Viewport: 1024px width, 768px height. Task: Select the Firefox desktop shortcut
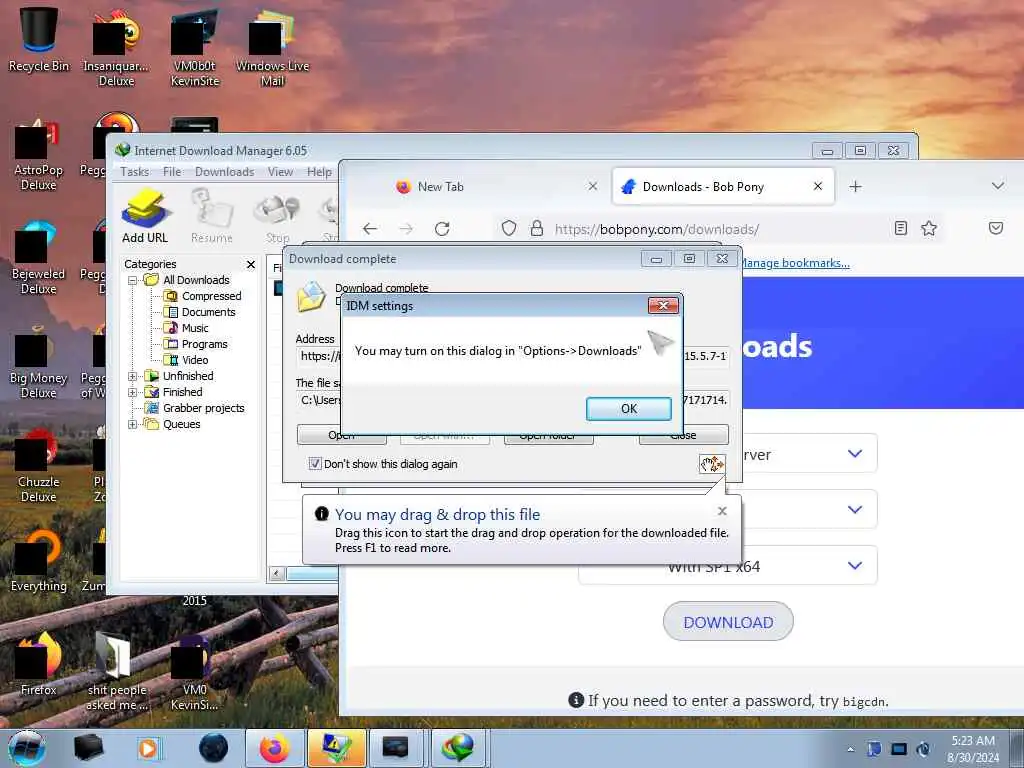(x=39, y=663)
